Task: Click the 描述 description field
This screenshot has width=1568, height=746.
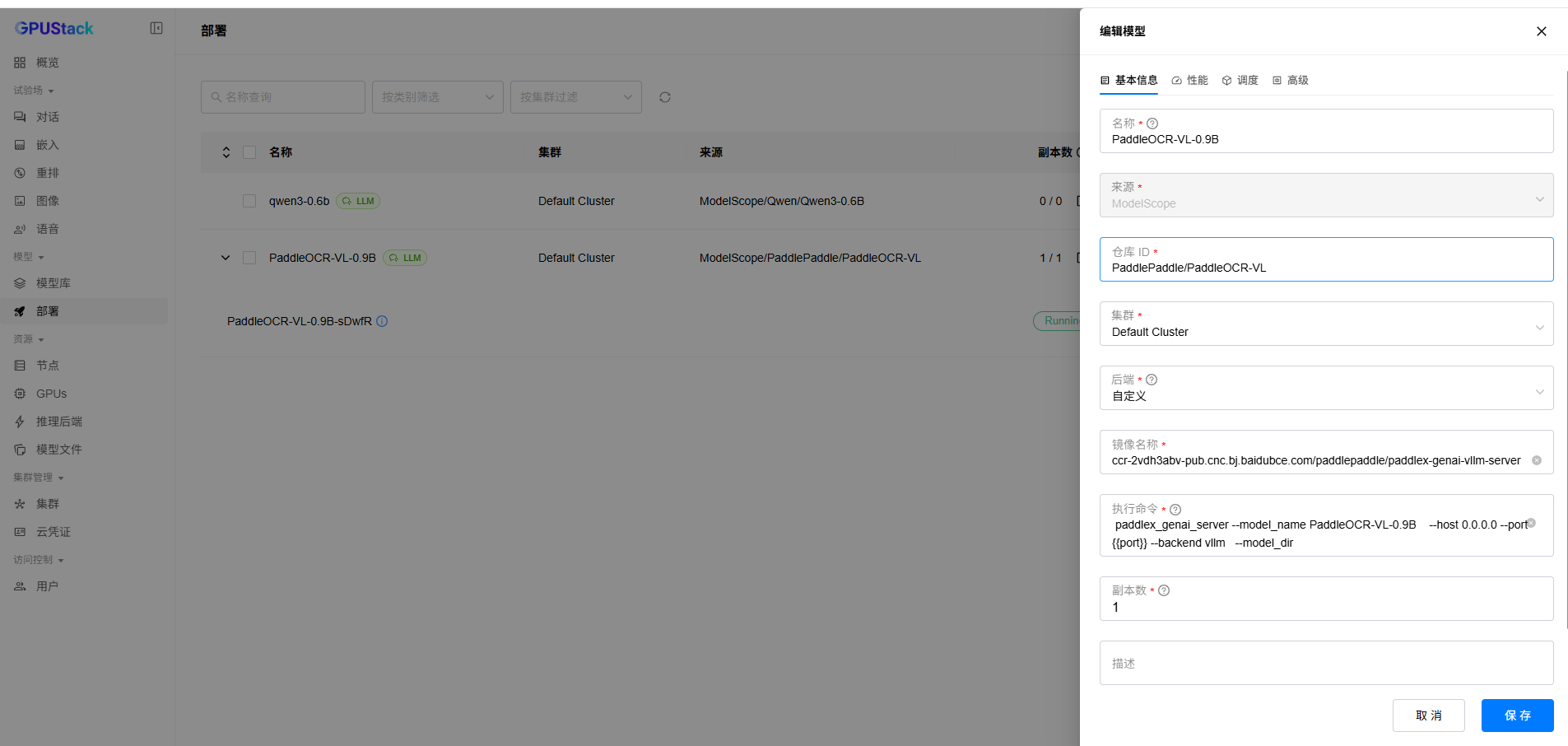Action: 1327,663
